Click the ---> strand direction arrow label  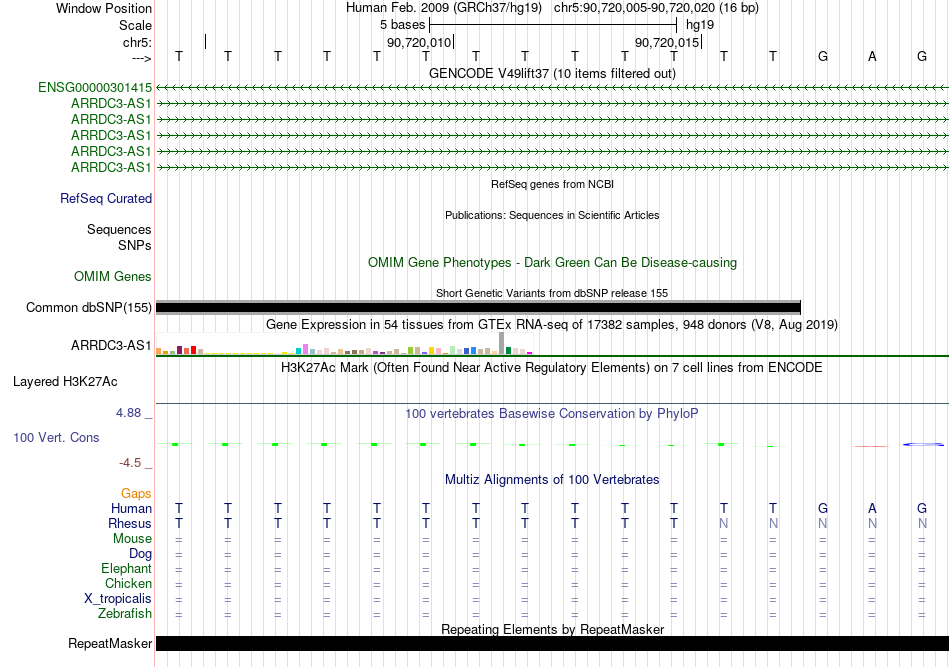pos(141,58)
